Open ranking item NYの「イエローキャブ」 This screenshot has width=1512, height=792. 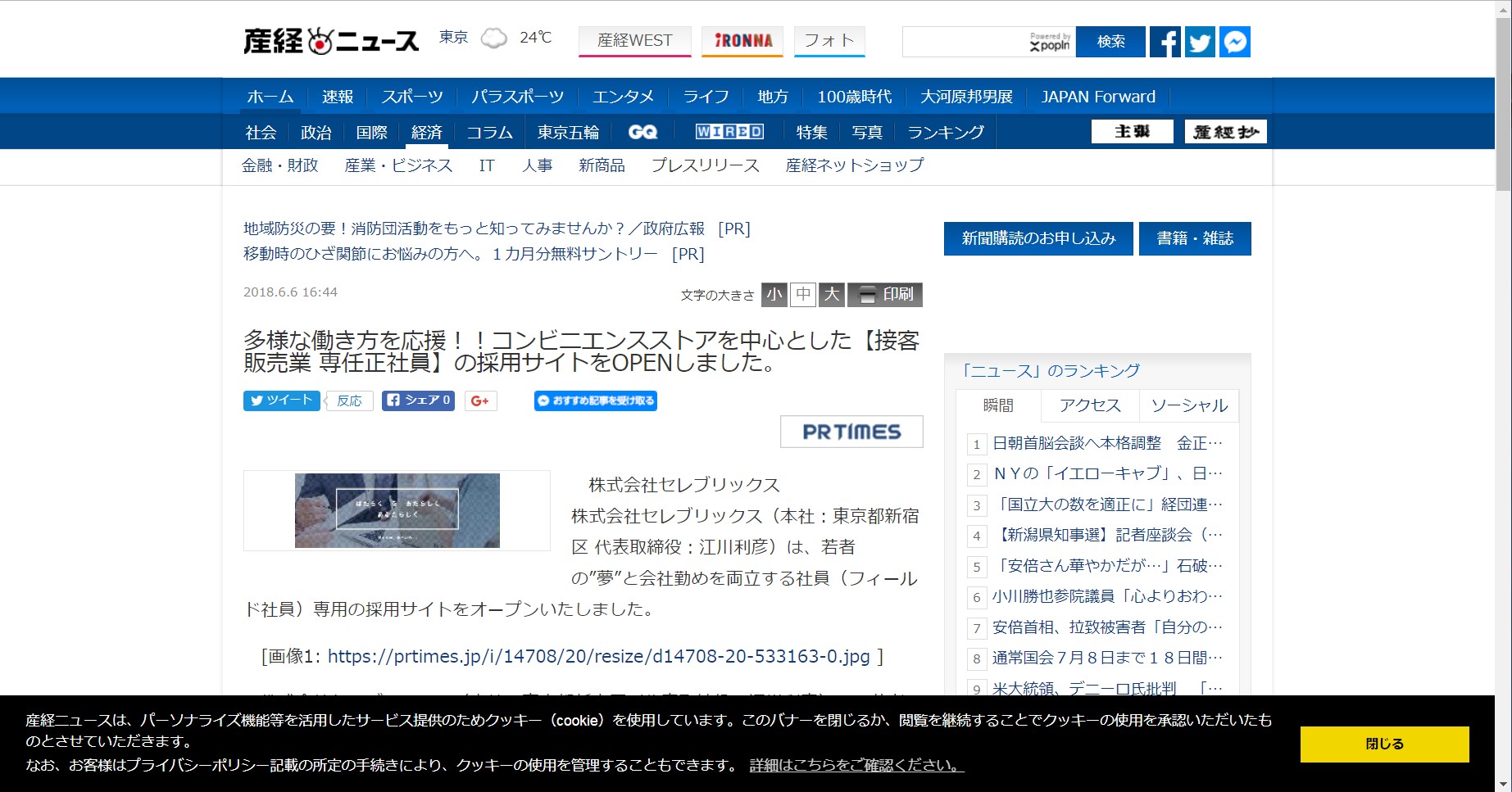coord(1107,473)
